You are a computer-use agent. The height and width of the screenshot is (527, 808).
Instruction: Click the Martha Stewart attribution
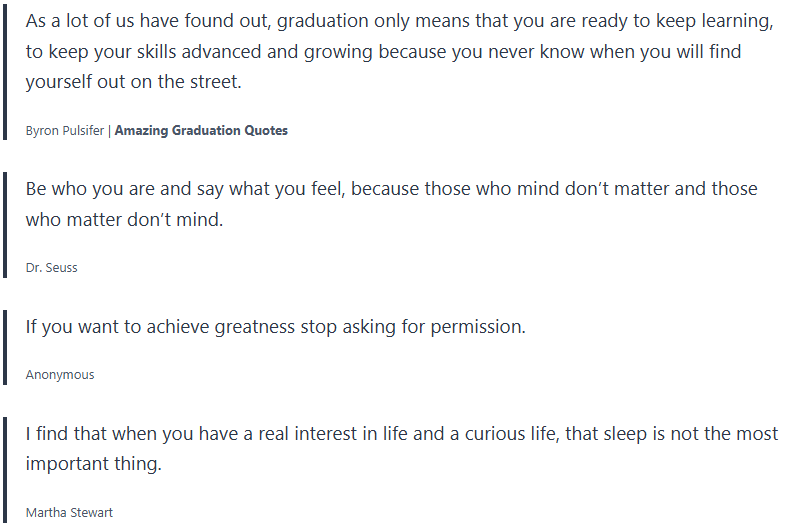[x=69, y=512]
